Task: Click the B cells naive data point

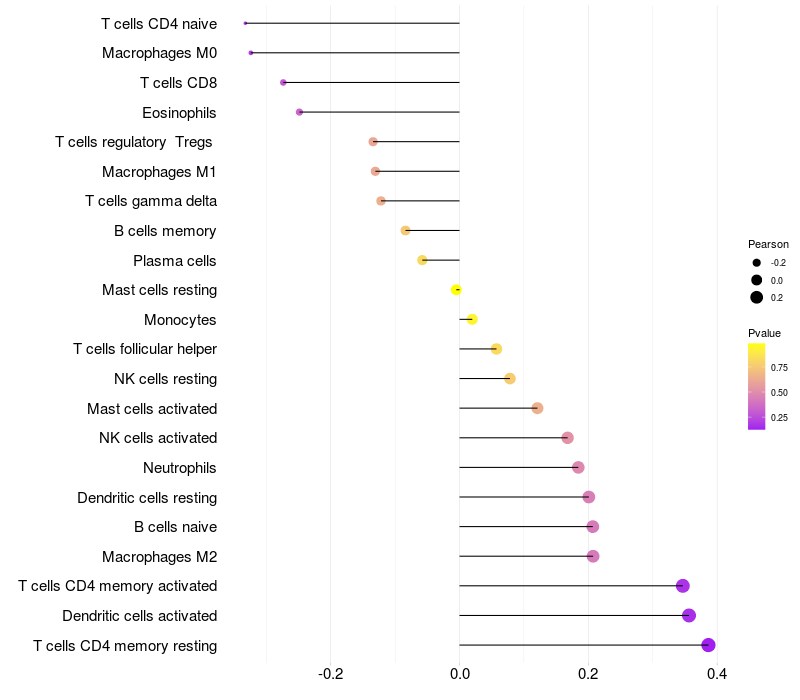Action: click(x=592, y=527)
